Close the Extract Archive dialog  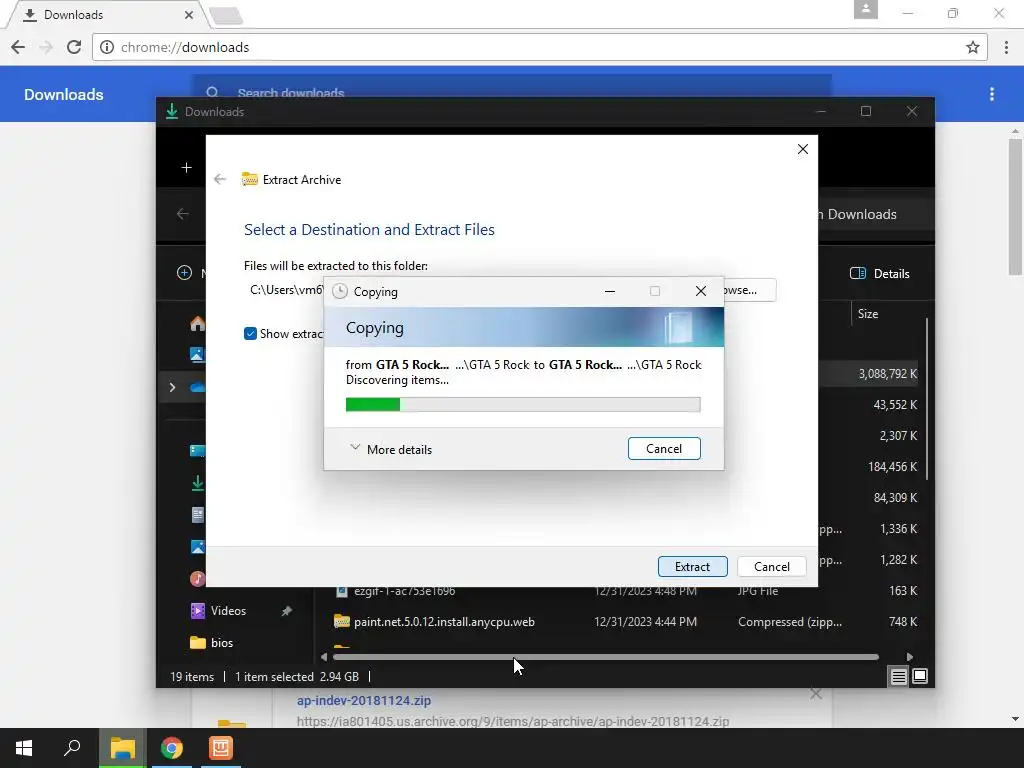pos(803,149)
